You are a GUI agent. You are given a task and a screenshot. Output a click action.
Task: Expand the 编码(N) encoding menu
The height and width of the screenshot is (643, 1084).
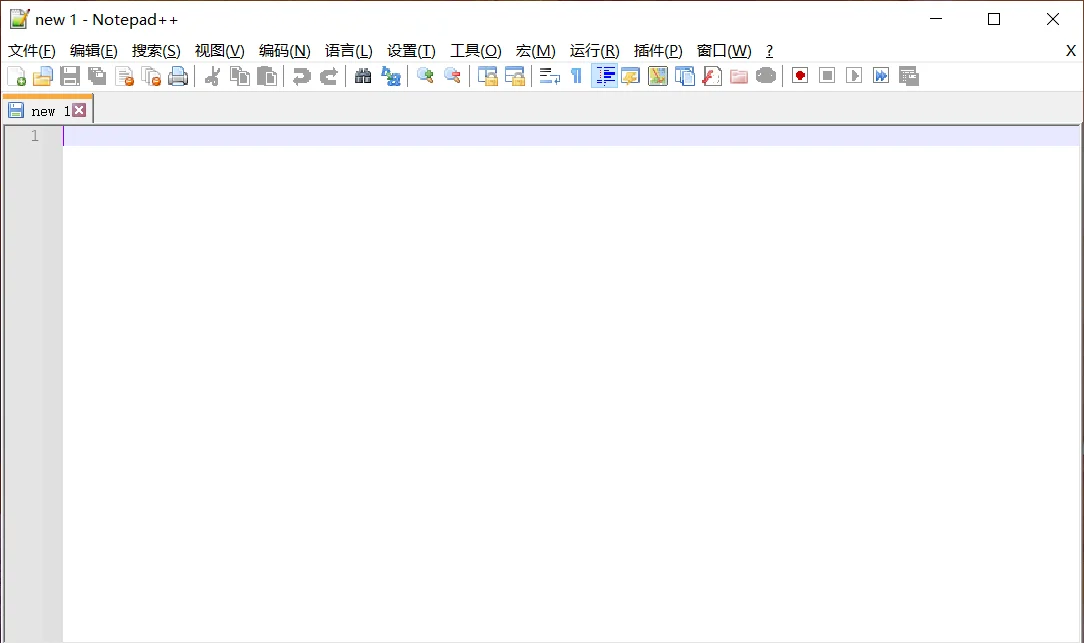click(284, 51)
